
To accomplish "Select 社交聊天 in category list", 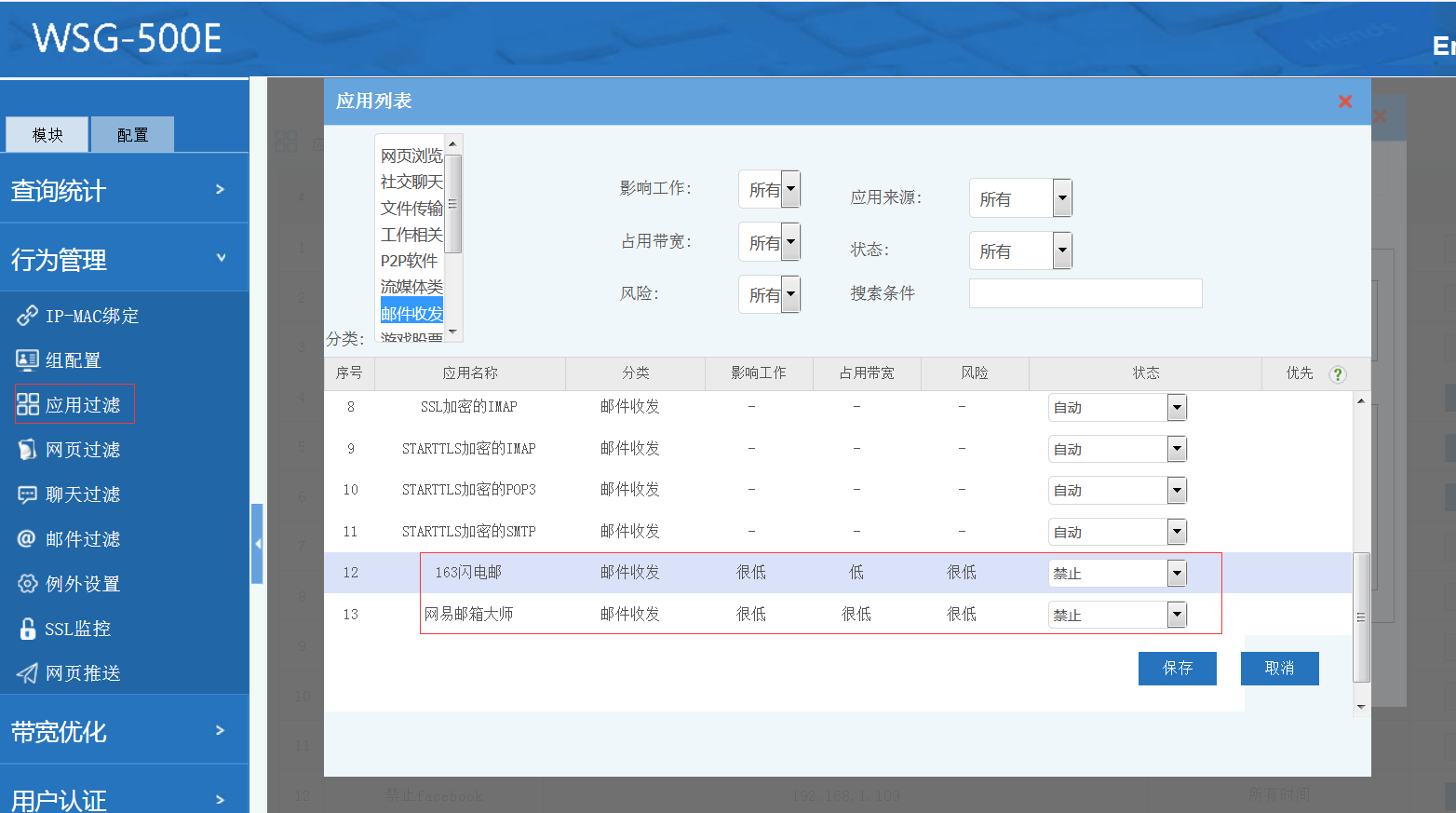I will pos(411,182).
